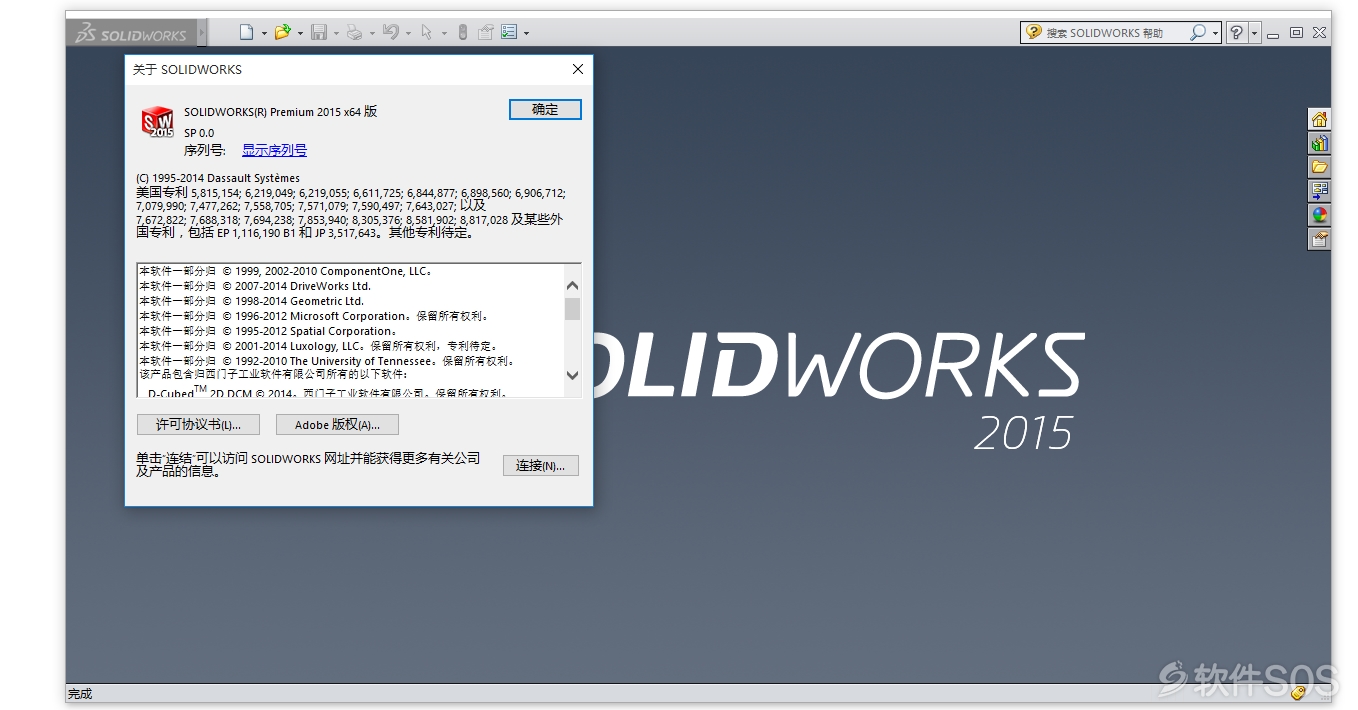Image resolution: width=1358 pixels, height=710 pixels.
Task: Open SOLIDWORKS Resources home tab in the task pane
Action: (x=1319, y=119)
